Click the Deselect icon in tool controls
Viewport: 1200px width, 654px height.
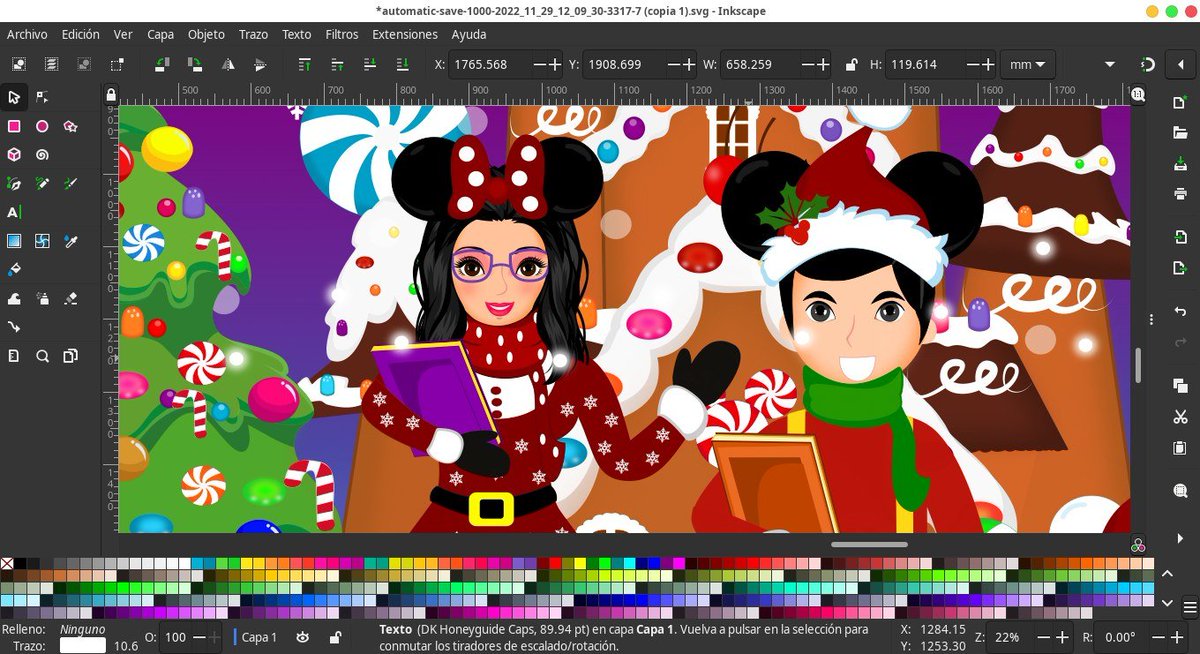tap(84, 64)
